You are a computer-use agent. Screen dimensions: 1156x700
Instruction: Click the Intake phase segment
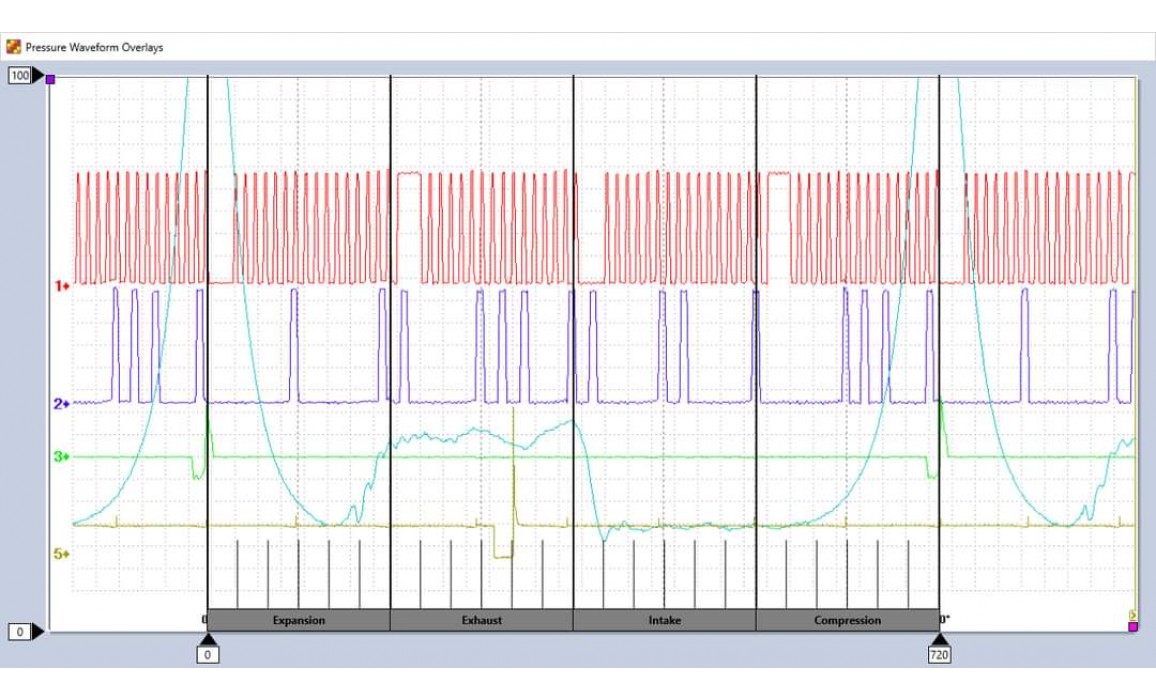point(664,620)
